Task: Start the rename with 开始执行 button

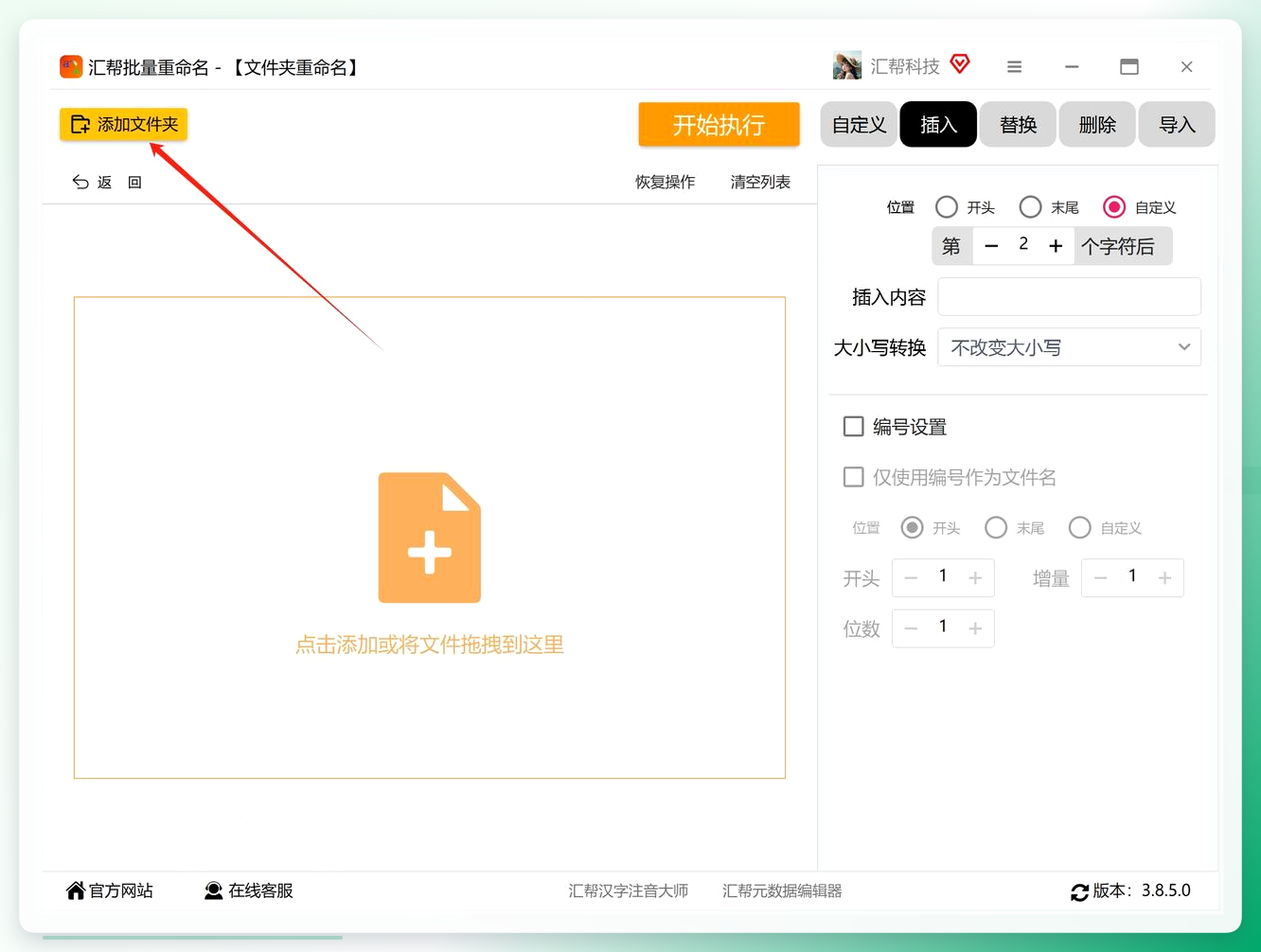Action: [x=719, y=125]
